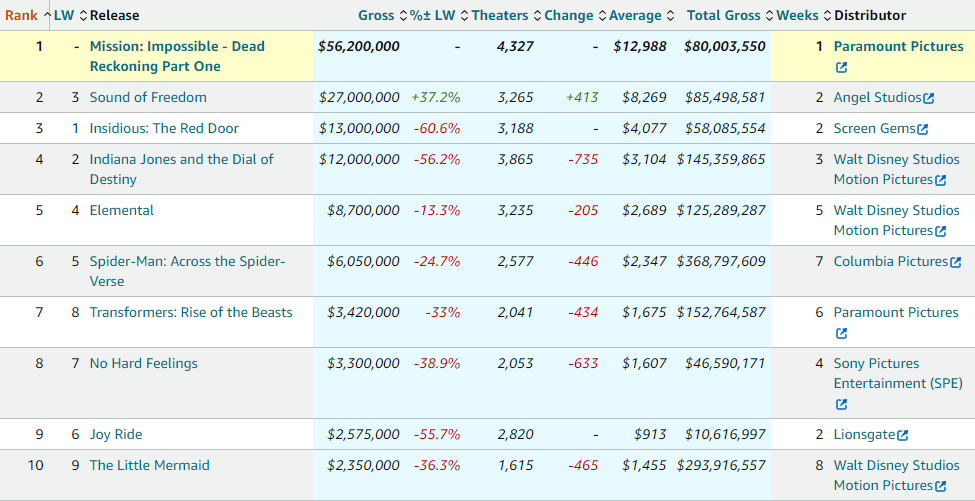Open external link icon for Elemental's distributor
The height and width of the screenshot is (501, 975).
[940, 231]
